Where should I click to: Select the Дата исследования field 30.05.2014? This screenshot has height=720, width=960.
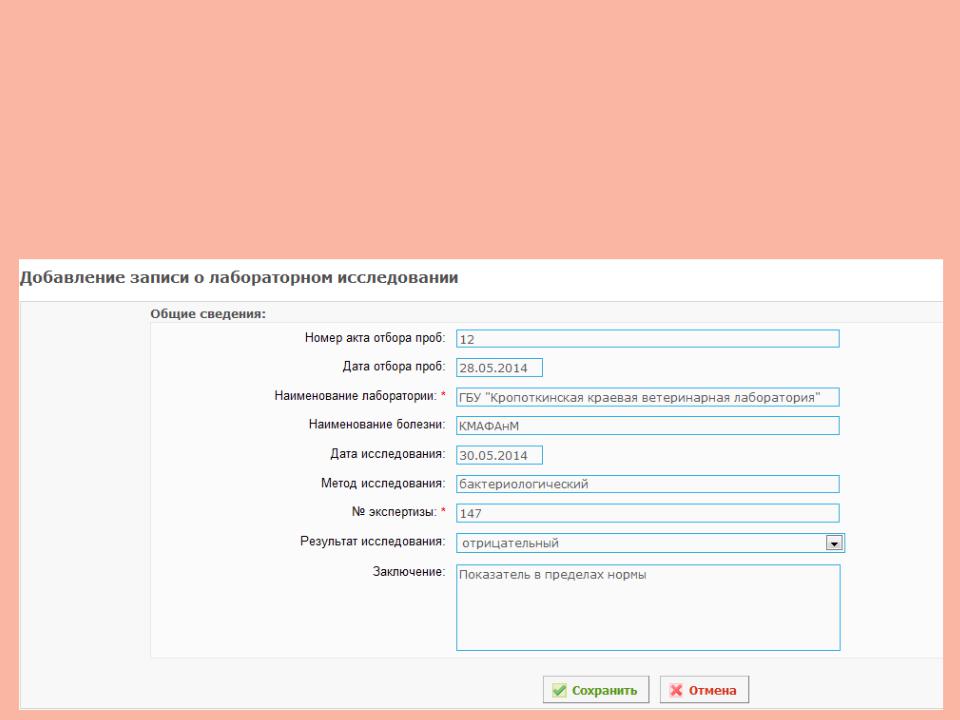(x=499, y=455)
